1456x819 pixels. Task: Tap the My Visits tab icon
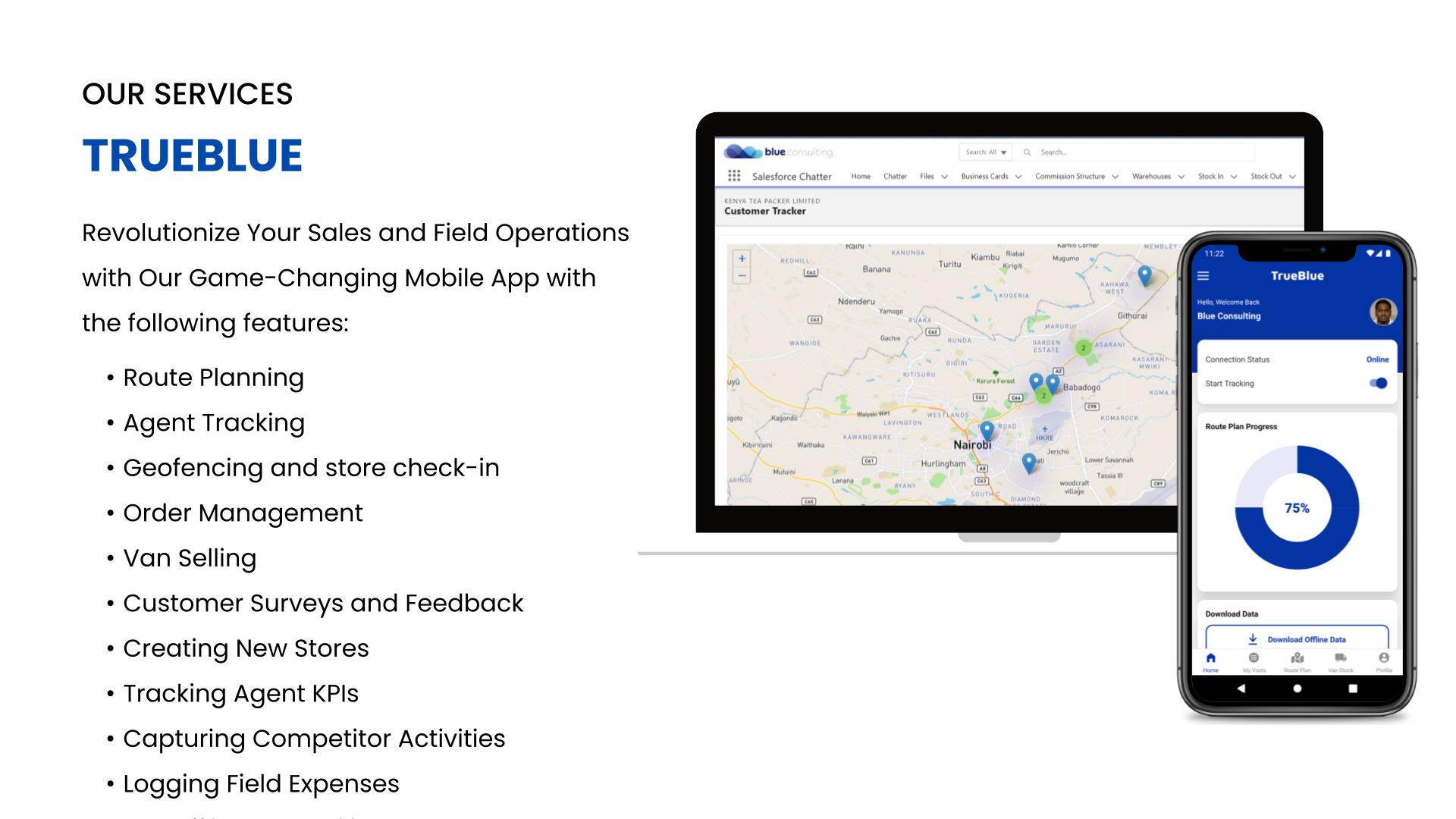pos(1254,658)
